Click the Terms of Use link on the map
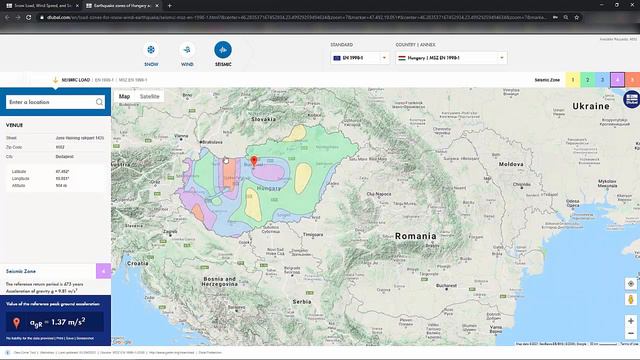Screen dimensions: 640x360 tap(629, 344)
